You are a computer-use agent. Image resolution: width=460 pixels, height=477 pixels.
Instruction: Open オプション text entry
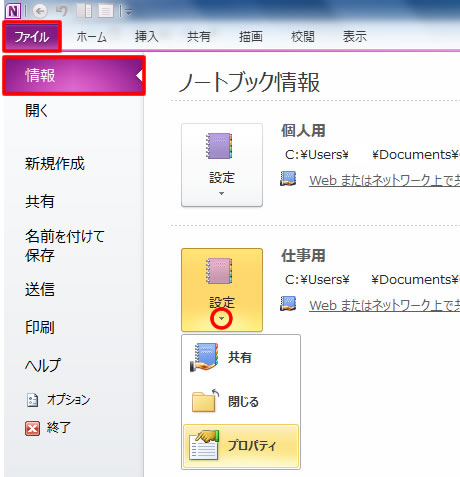[68, 399]
